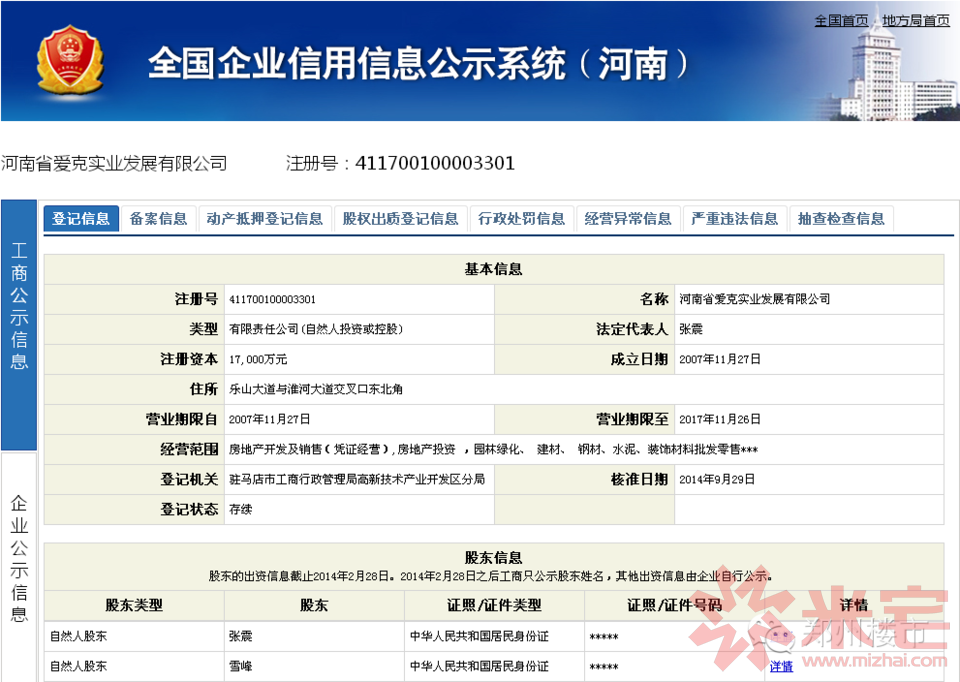Viewport: 960px width, 682px height.
Task: Open the 全国首页 link
Action: point(841,21)
